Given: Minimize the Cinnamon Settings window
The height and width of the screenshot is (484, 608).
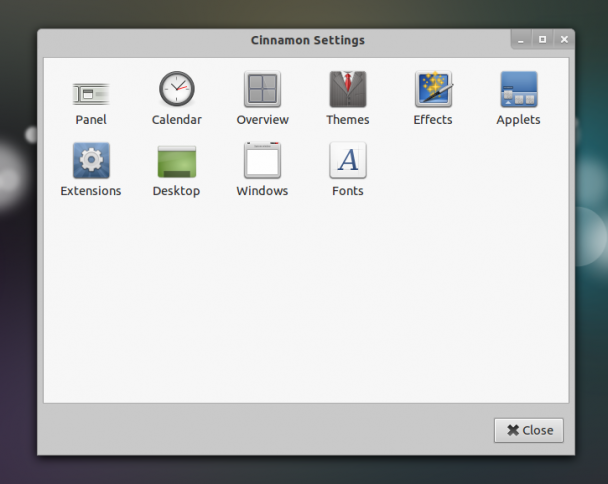Looking at the screenshot, I should tap(521, 40).
